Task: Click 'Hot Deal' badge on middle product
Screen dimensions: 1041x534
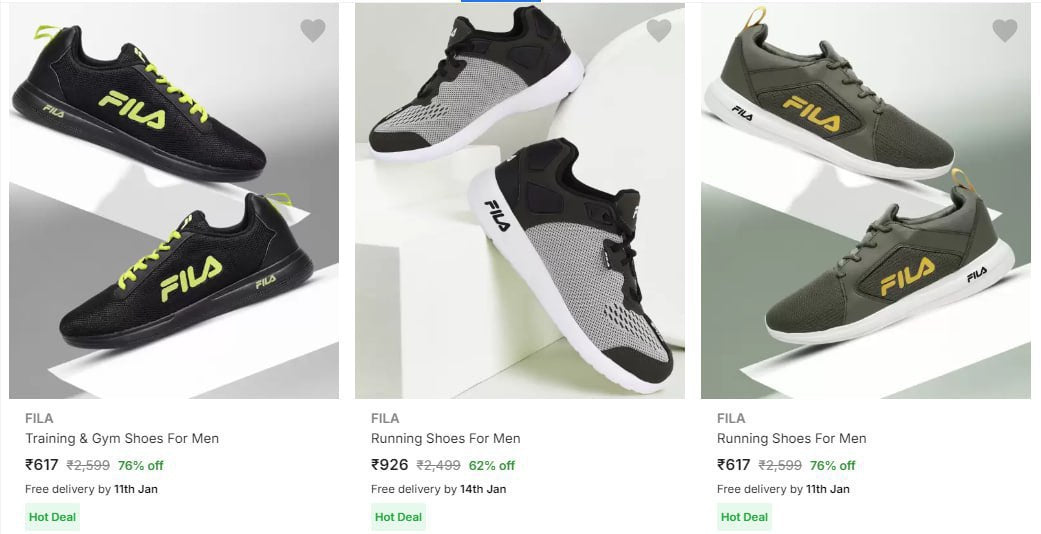Action: 398,517
